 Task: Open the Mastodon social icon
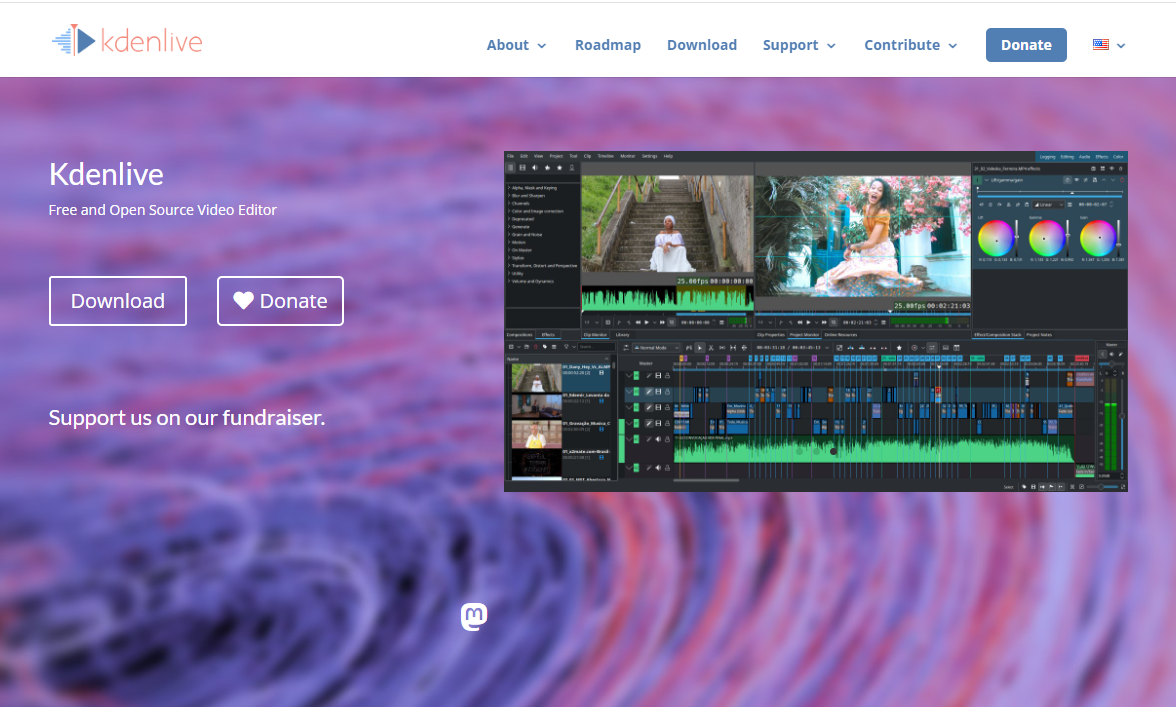(x=474, y=617)
